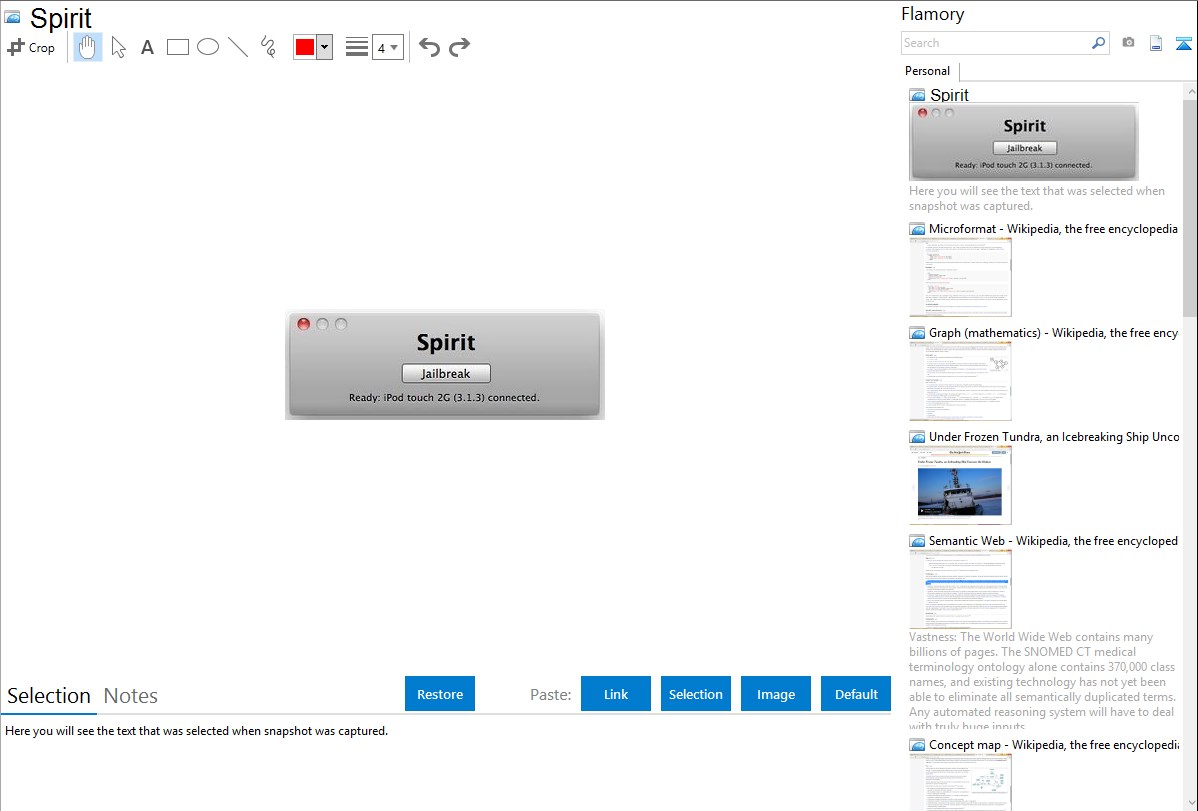
Task: Activate the hand pan tool
Action: coord(87,47)
